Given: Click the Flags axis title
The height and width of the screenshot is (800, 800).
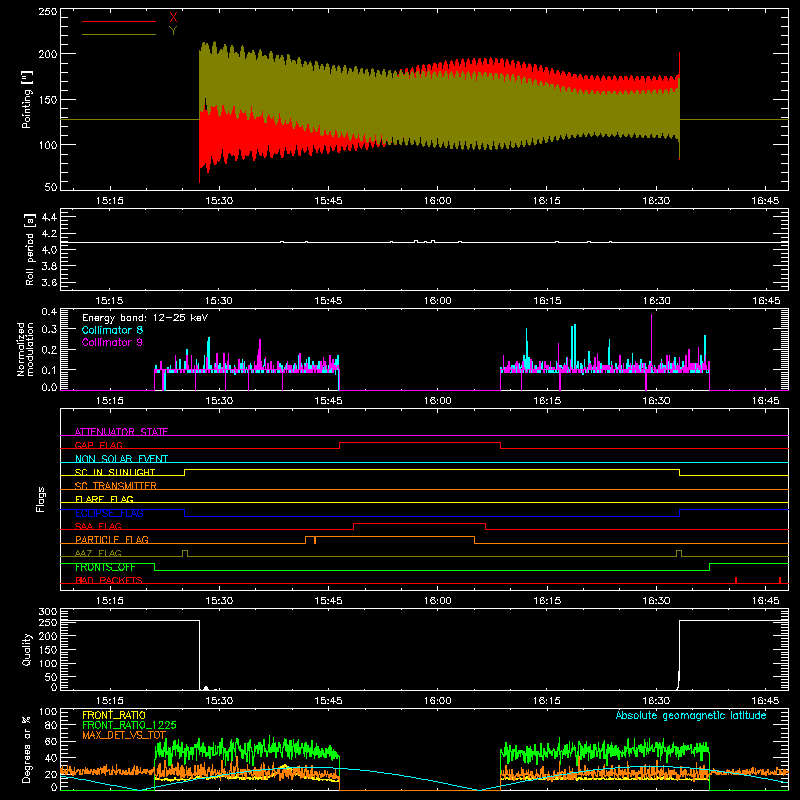Looking at the screenshot, I should [40, 499].
